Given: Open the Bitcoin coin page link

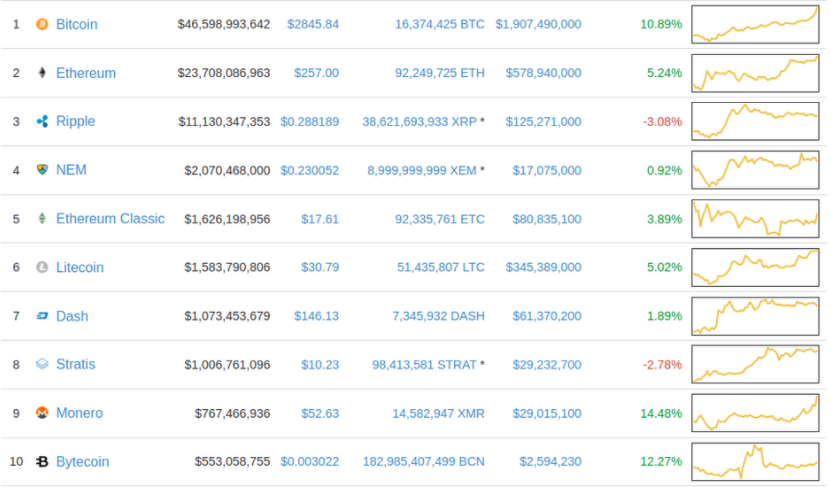Looking at the screenshot, I should 77,24.
